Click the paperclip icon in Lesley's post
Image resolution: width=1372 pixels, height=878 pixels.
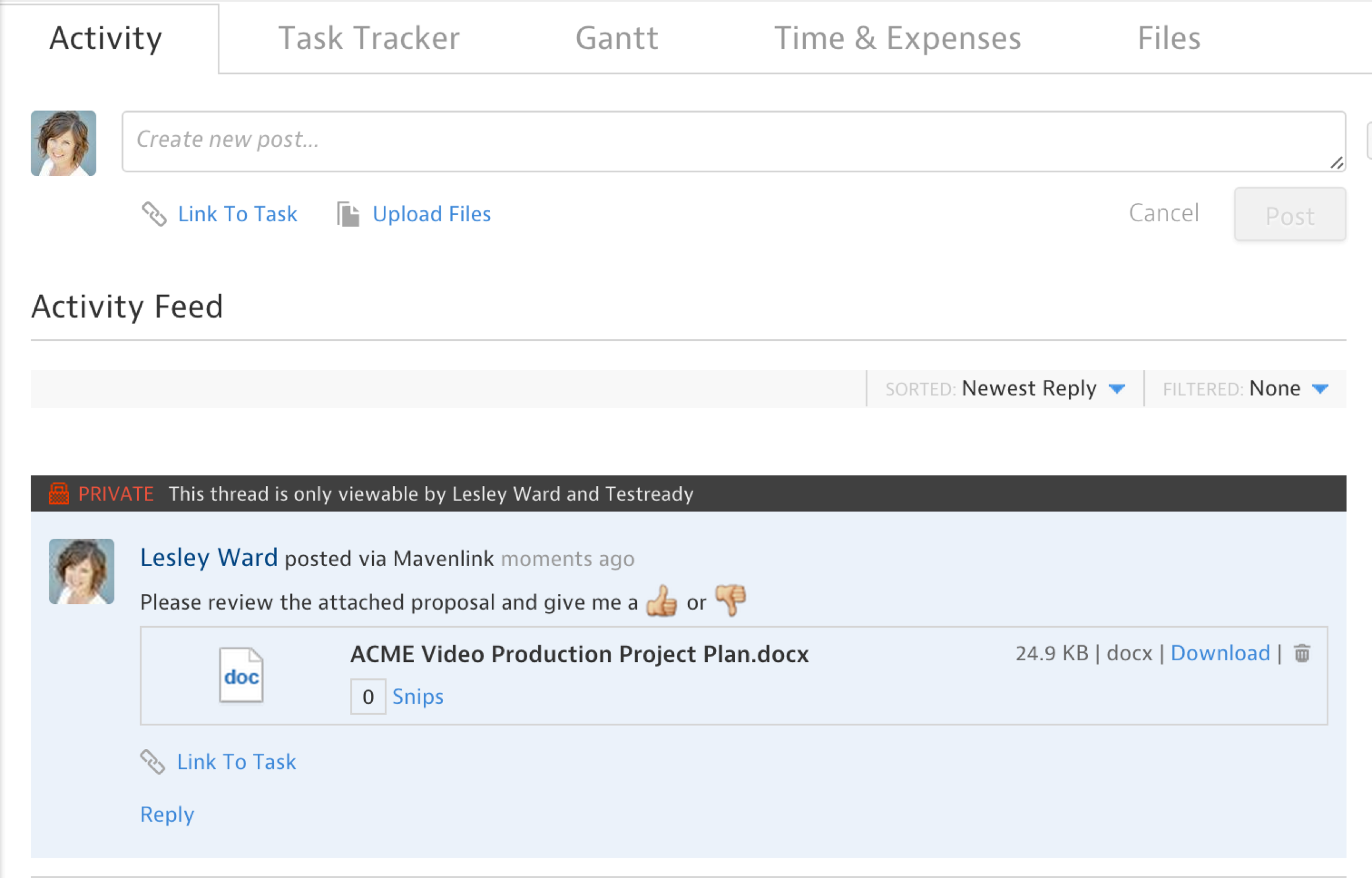click(153, 762)
